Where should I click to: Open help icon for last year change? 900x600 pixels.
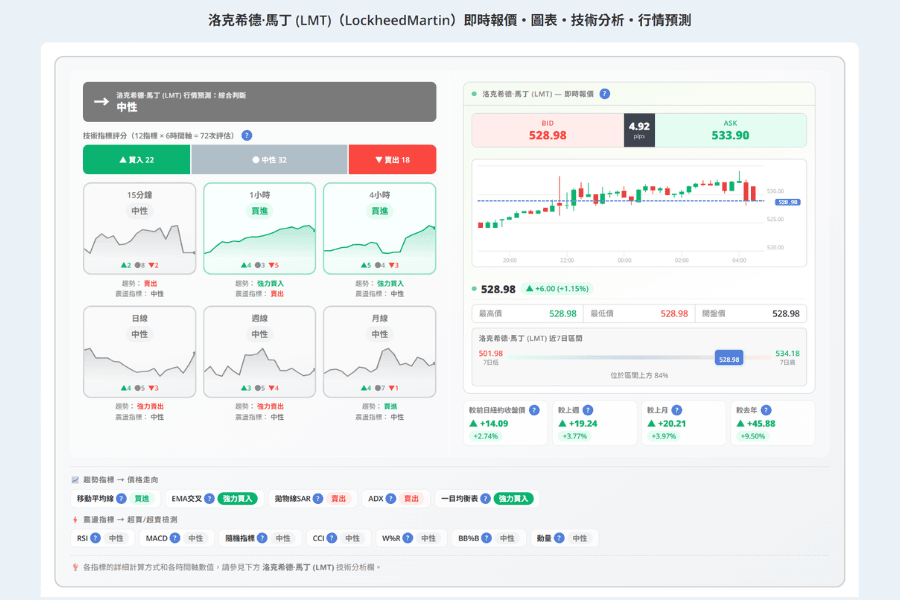pos(766,410)
